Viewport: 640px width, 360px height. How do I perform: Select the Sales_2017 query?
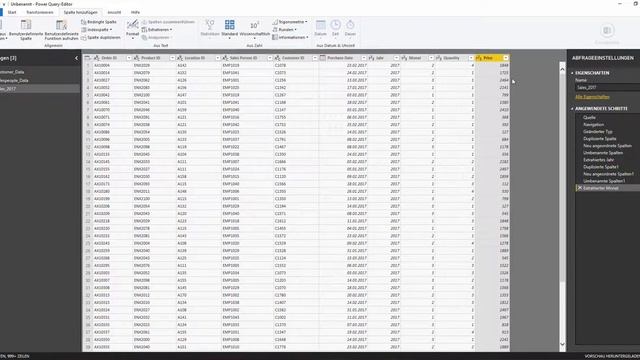click(x=40, y=89)
